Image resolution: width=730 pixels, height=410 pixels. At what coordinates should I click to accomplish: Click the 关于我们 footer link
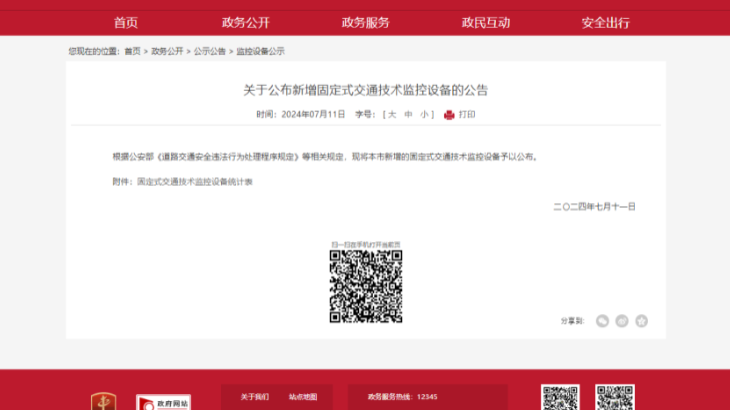click(x=254, y=397)
